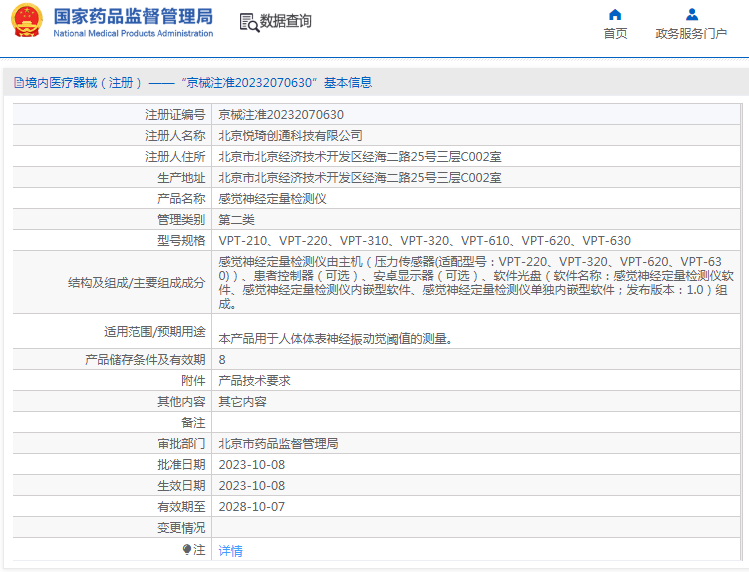The width and height of the screenshot is (749, 572).
Task: Click the 附件 label
Action: pos(193,380)
